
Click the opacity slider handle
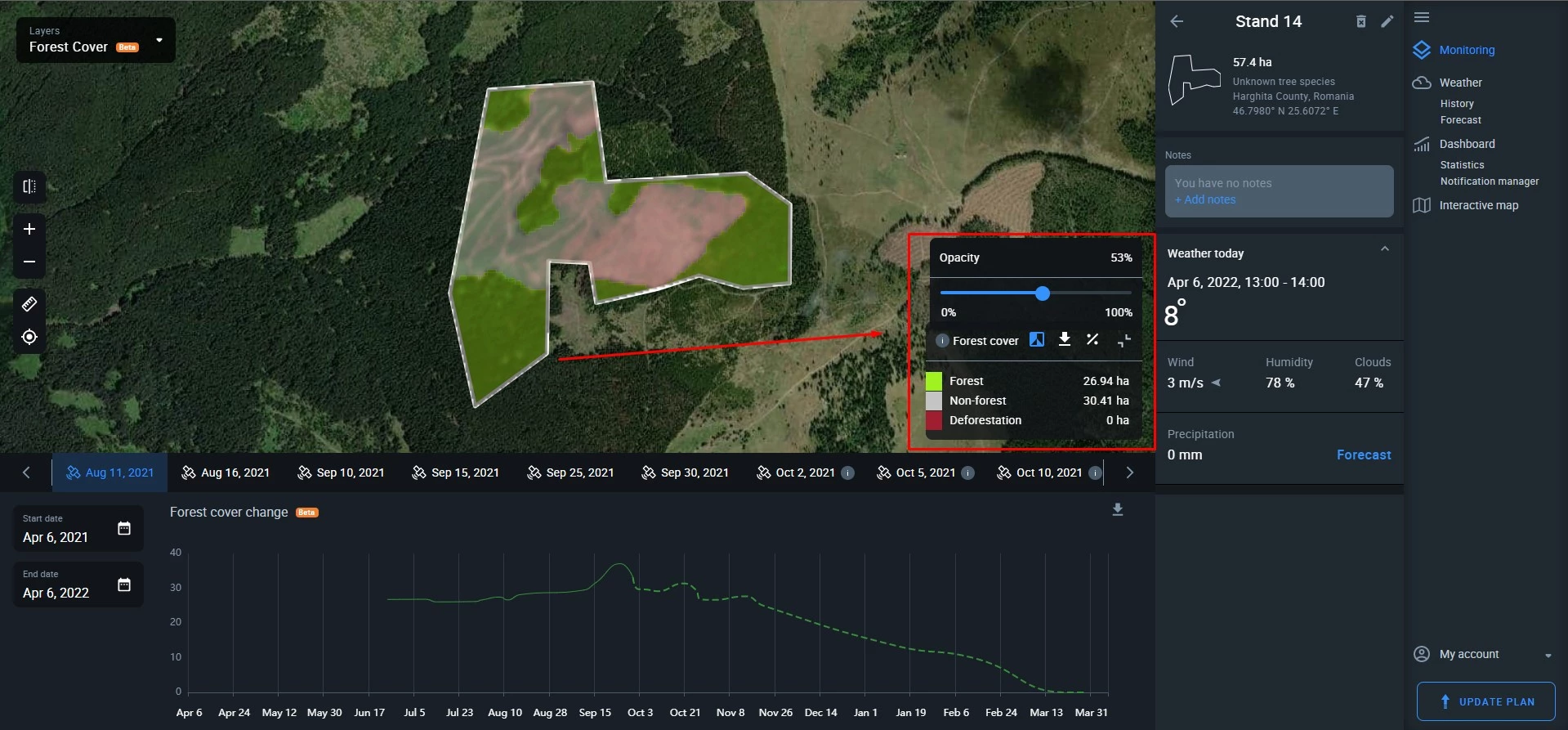tap(1042, 293)
